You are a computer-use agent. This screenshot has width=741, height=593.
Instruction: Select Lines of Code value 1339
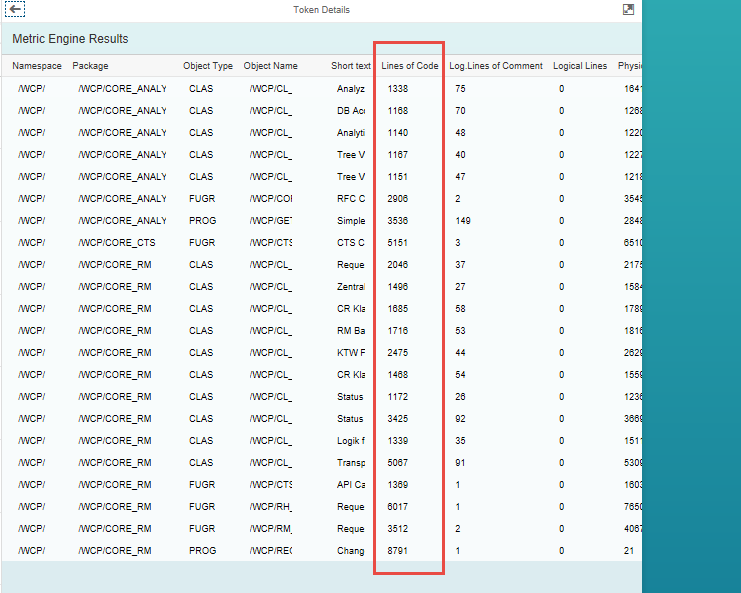[397, 440]
